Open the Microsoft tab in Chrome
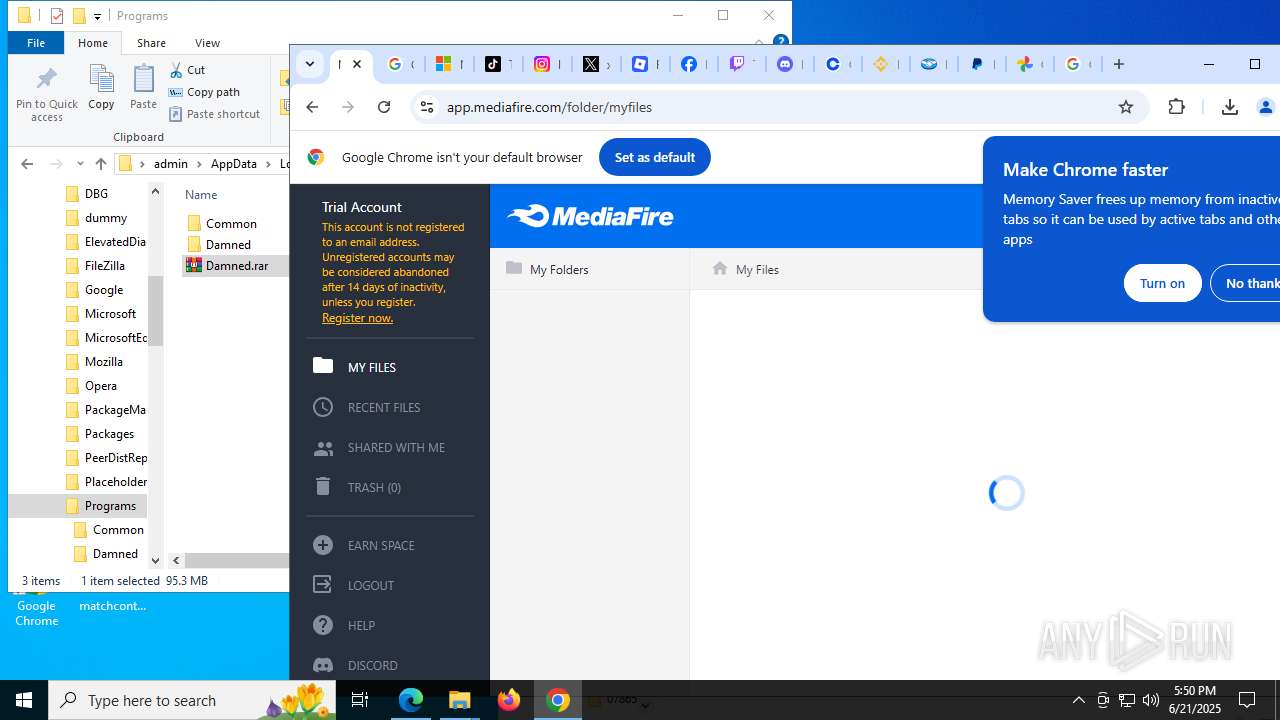 coord(445,64)
